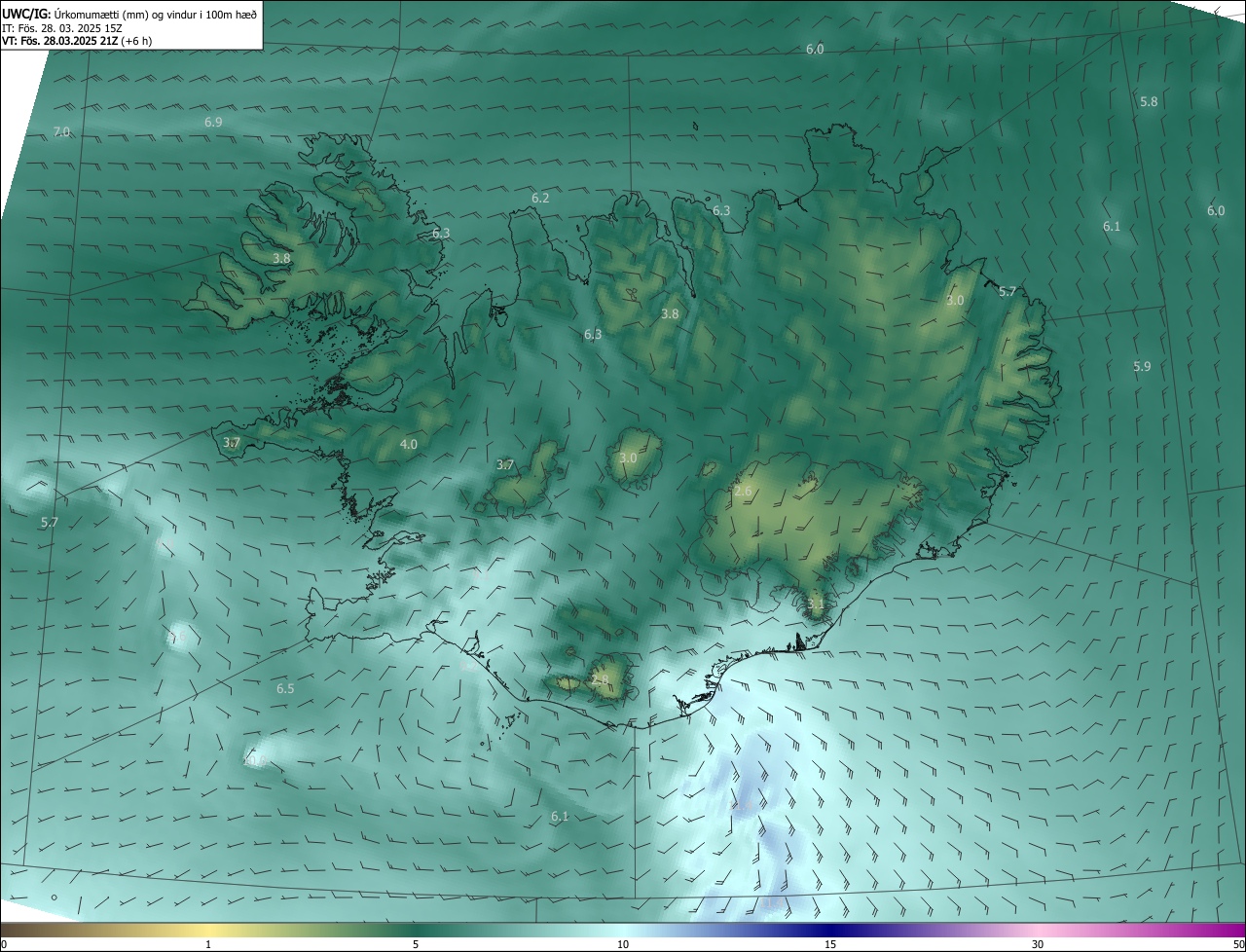Click the 6.5 value on the map
The height and width of the screenshot is (952, 1246).
(x=285, y=688)
